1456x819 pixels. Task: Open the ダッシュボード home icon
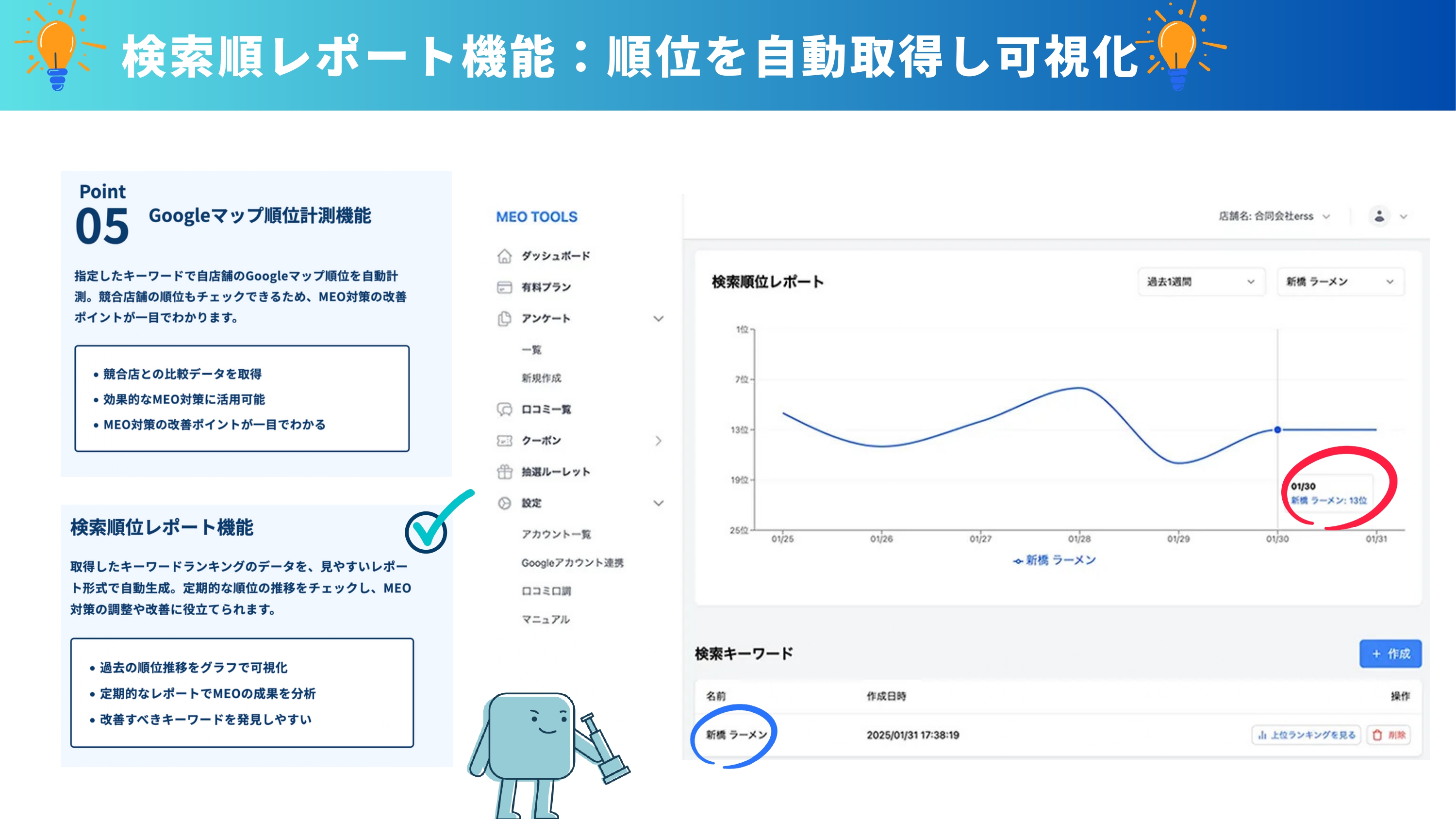coord(504,256)
